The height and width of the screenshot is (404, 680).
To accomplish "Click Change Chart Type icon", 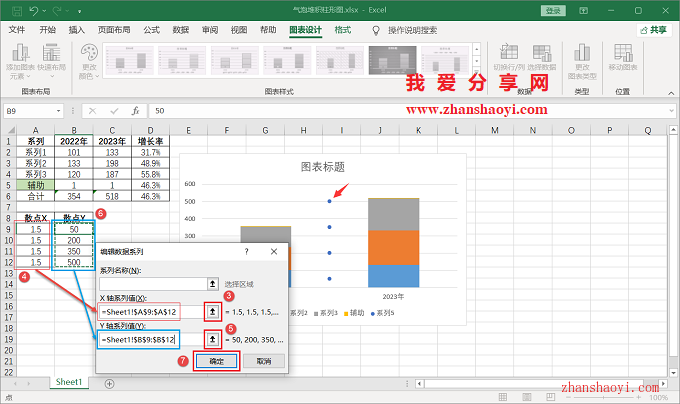I will [582, 52].
